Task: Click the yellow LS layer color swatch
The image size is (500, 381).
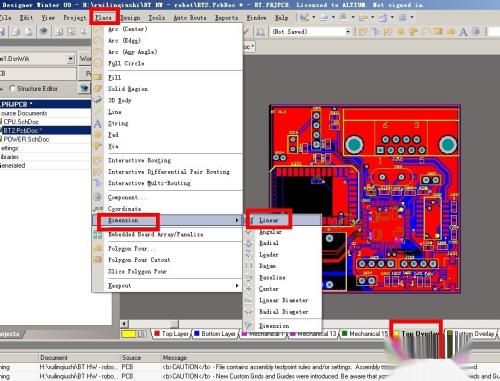Action: coord(129,334)
